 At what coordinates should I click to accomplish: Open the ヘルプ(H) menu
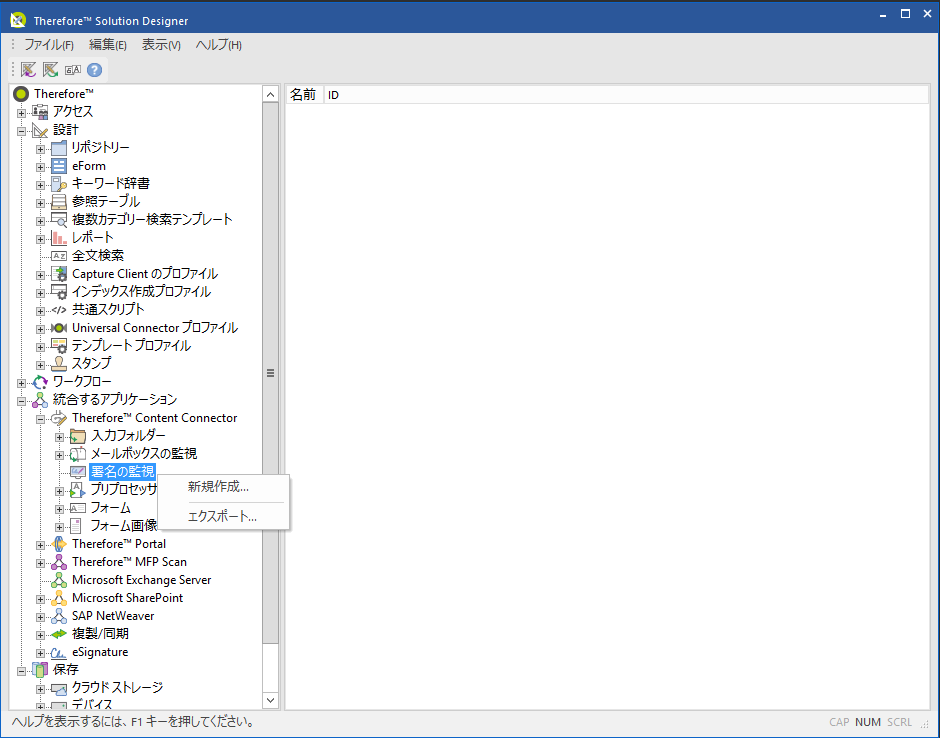(x=219, y=45)
